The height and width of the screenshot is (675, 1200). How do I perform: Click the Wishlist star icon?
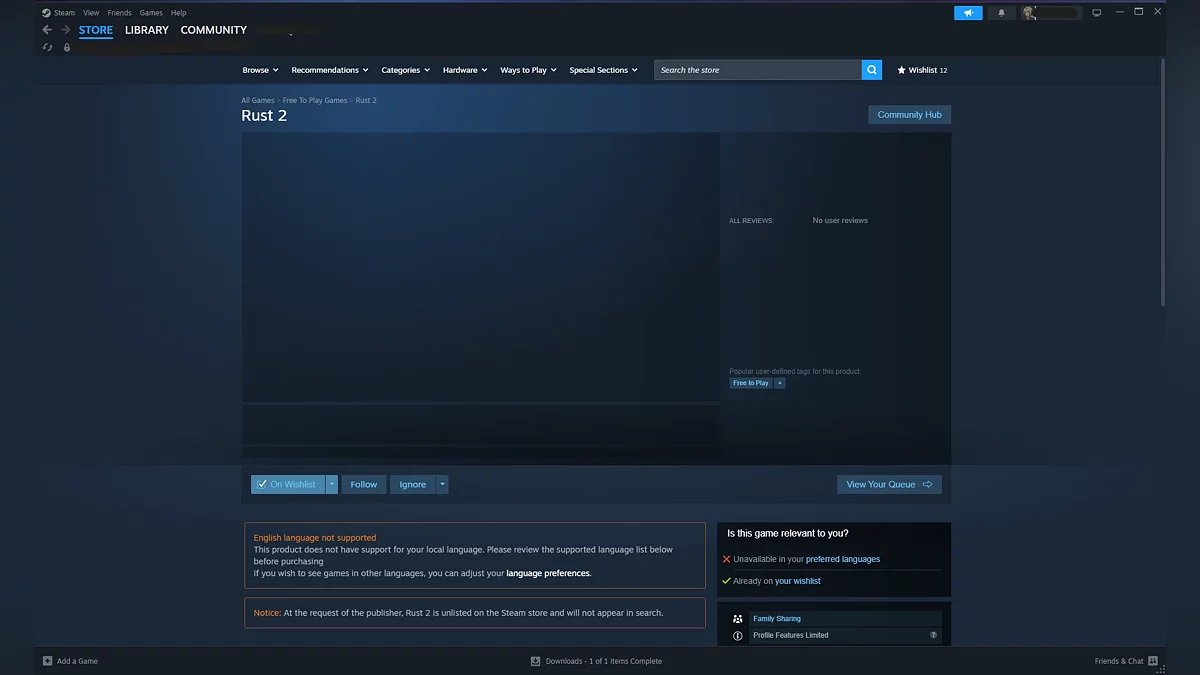point(899,69)
